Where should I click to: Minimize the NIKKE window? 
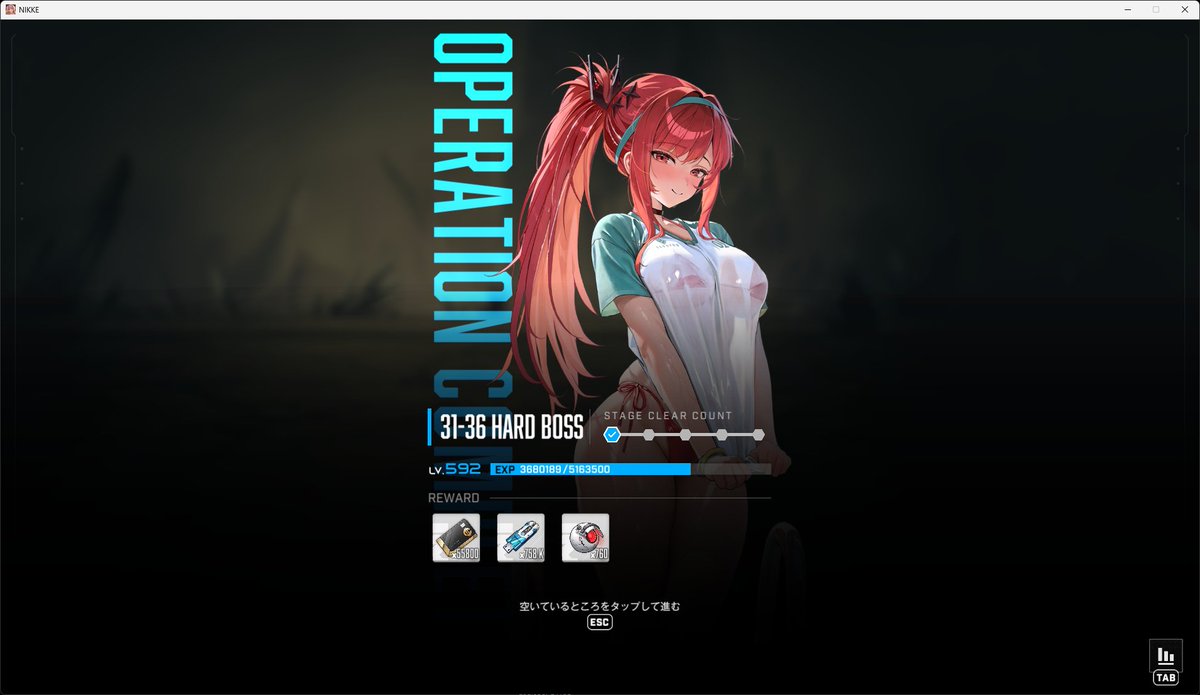click(1127, 9)
